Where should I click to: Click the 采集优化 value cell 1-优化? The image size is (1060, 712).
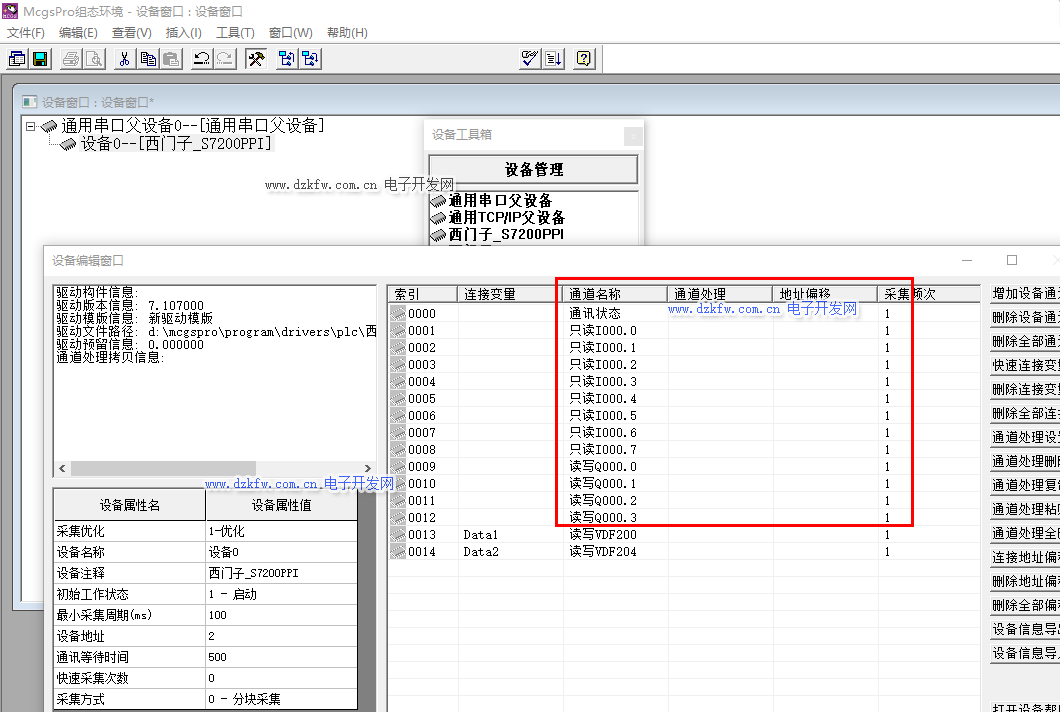(x=280, y=531)
